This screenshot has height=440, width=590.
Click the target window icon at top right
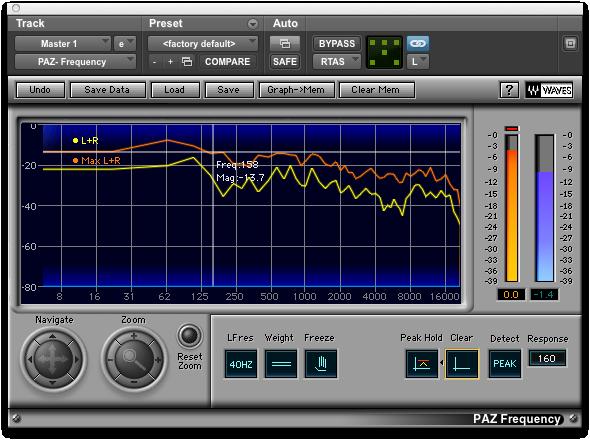[570, 44]
